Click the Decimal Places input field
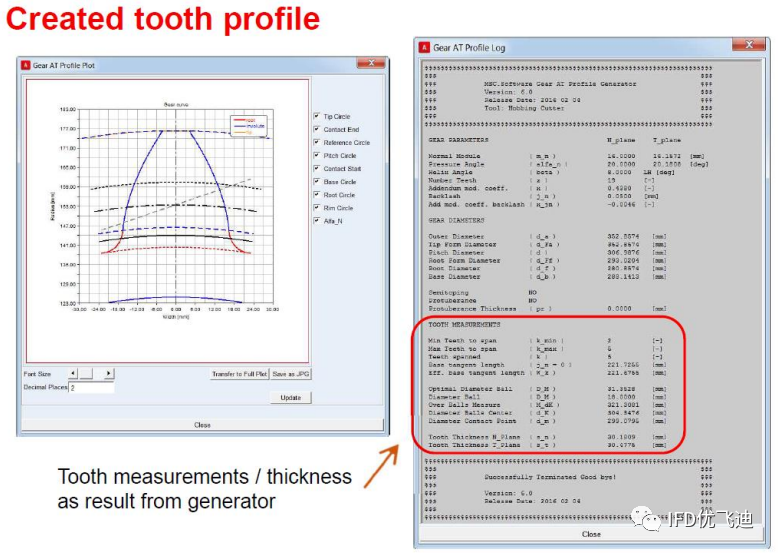Screen dimensions: 778x553 91,387
